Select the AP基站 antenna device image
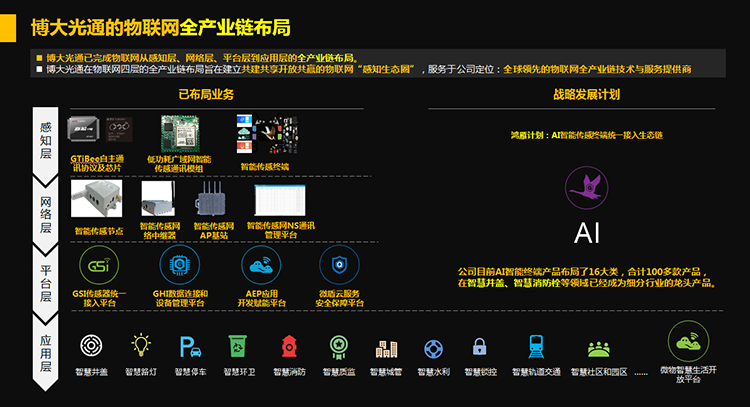The image size is (750, 407). click(211, 198)
